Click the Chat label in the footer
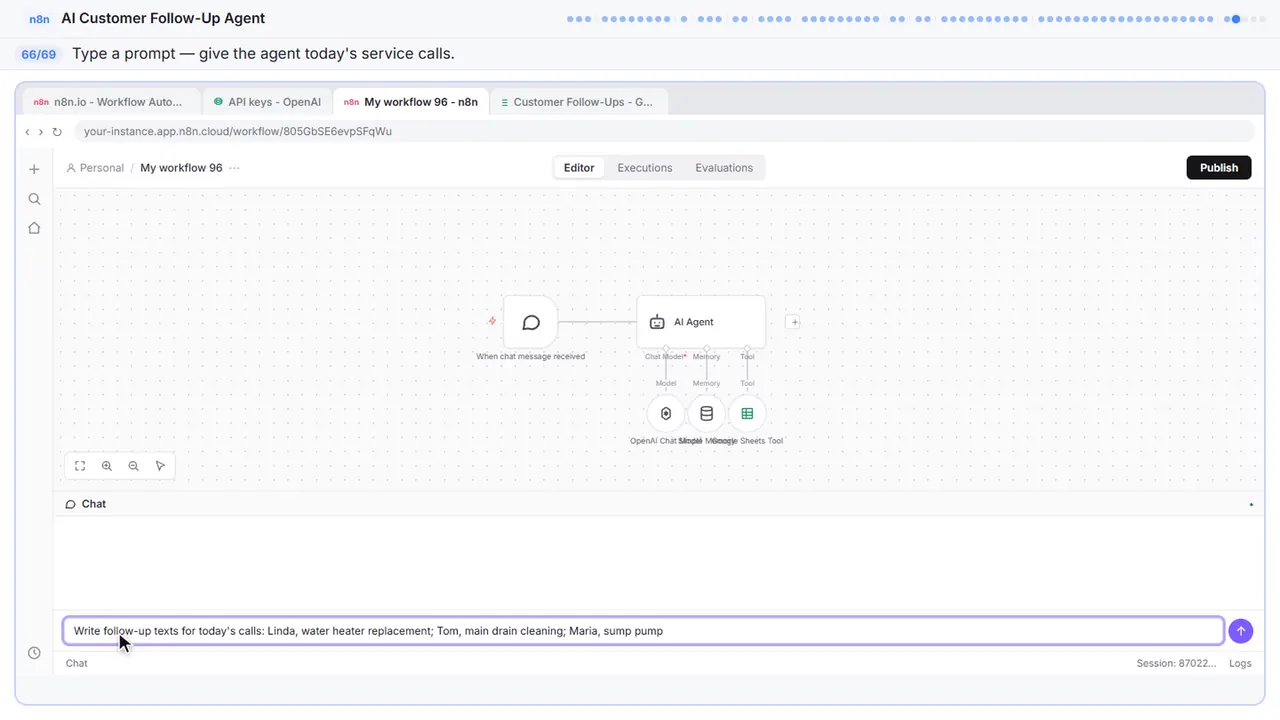The width and height of the screenshot is (1280, 720). pyautogui.click(x=77, y=663)
